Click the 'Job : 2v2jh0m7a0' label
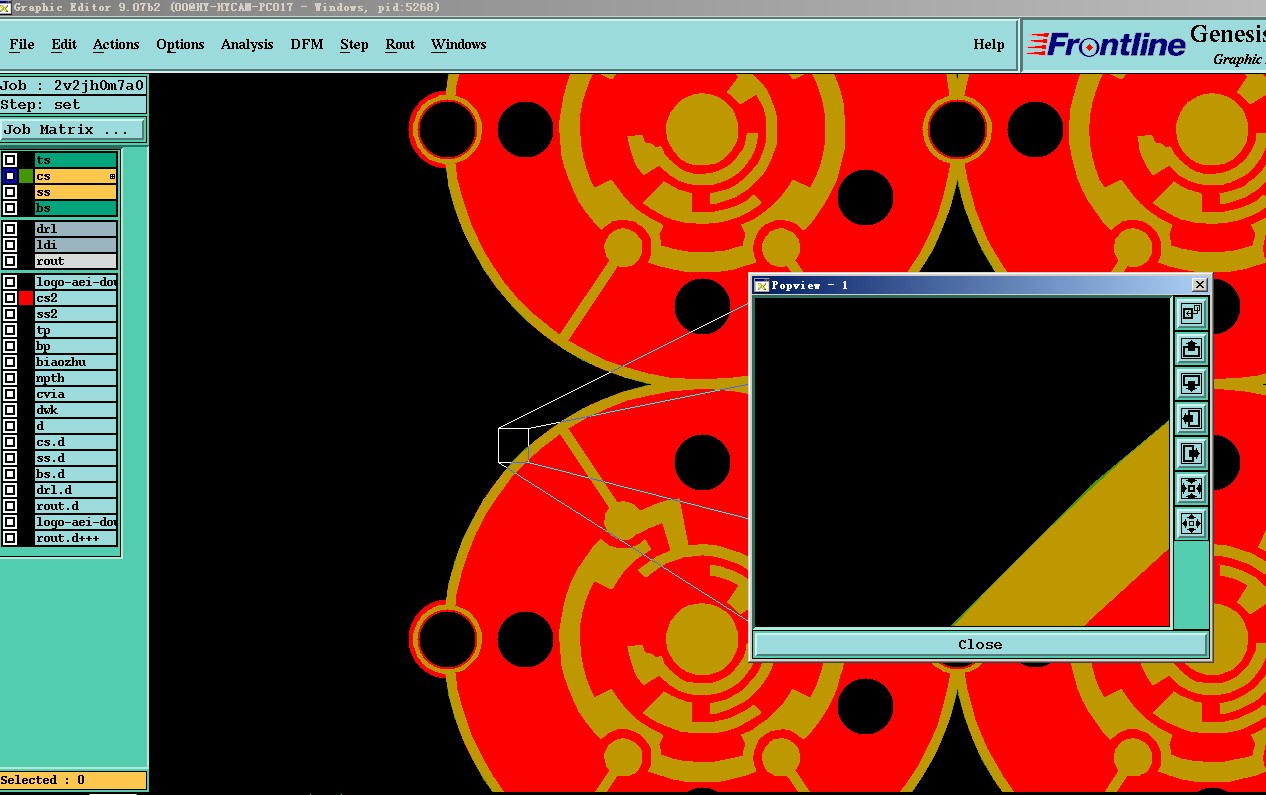This screenshot has height=795, width=1266. pos(73,85)
